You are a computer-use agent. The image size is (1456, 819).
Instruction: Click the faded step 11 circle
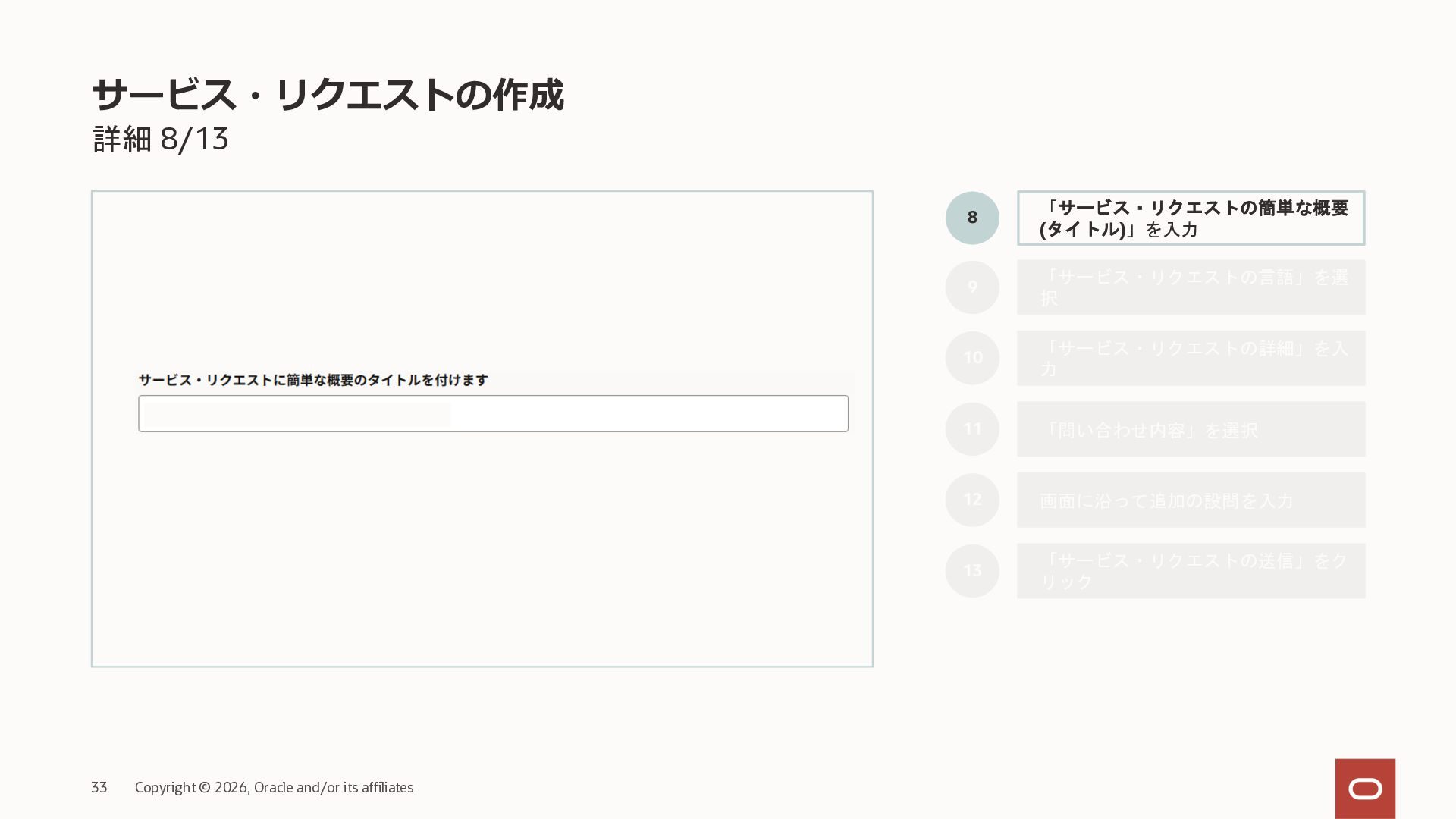[972, 429]
